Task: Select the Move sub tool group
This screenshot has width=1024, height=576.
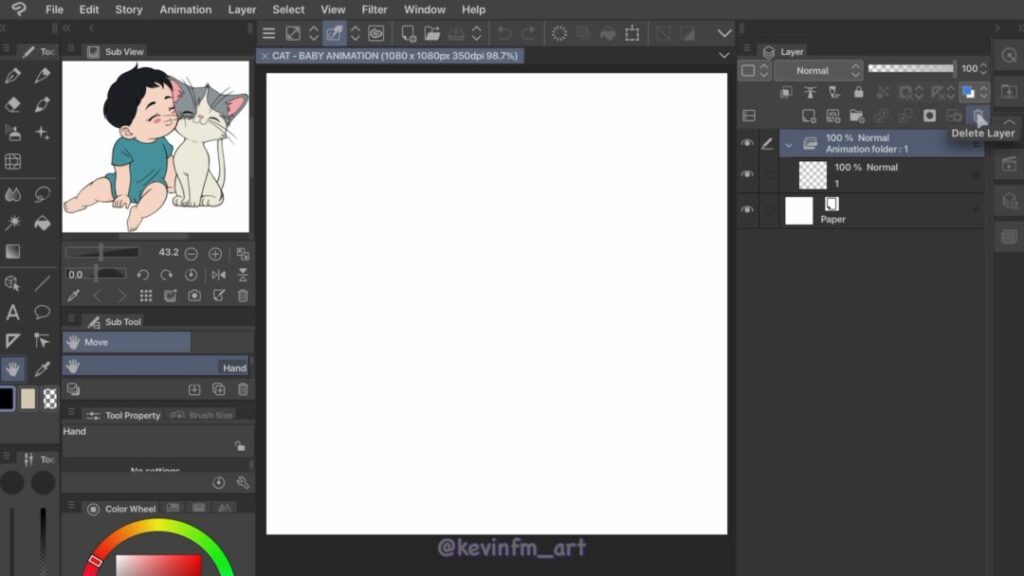Action: click(x=126, y=342)
